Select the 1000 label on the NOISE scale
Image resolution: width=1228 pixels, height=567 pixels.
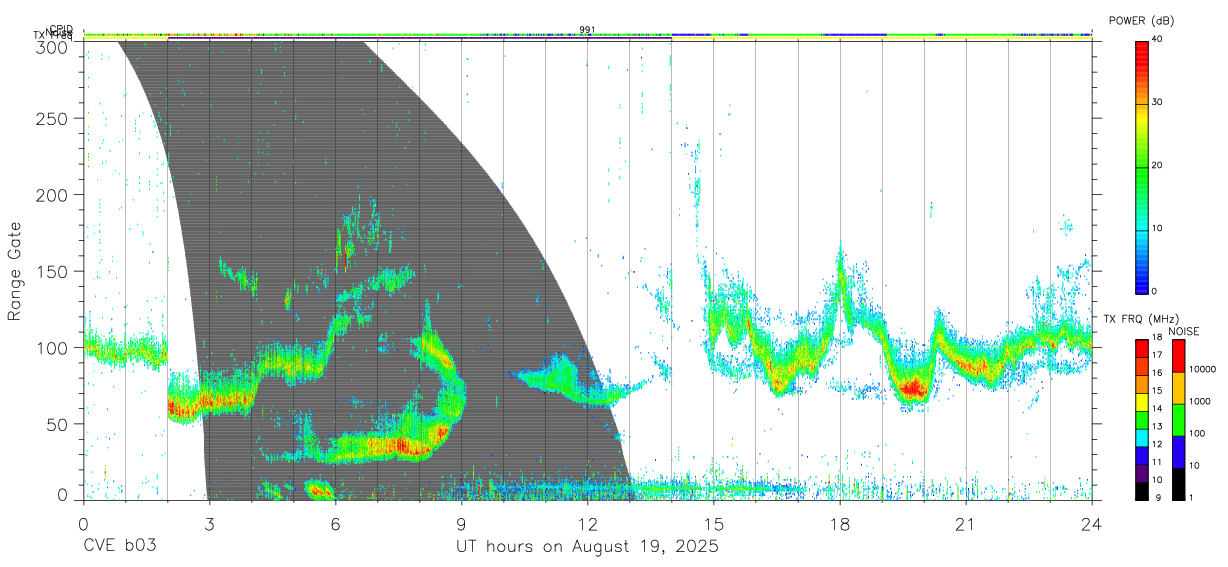(x=1201, y=401)
